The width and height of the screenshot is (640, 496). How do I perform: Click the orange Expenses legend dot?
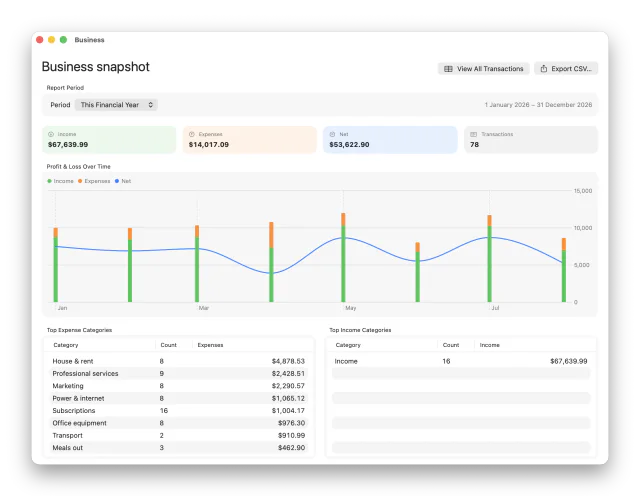[80, 181]
